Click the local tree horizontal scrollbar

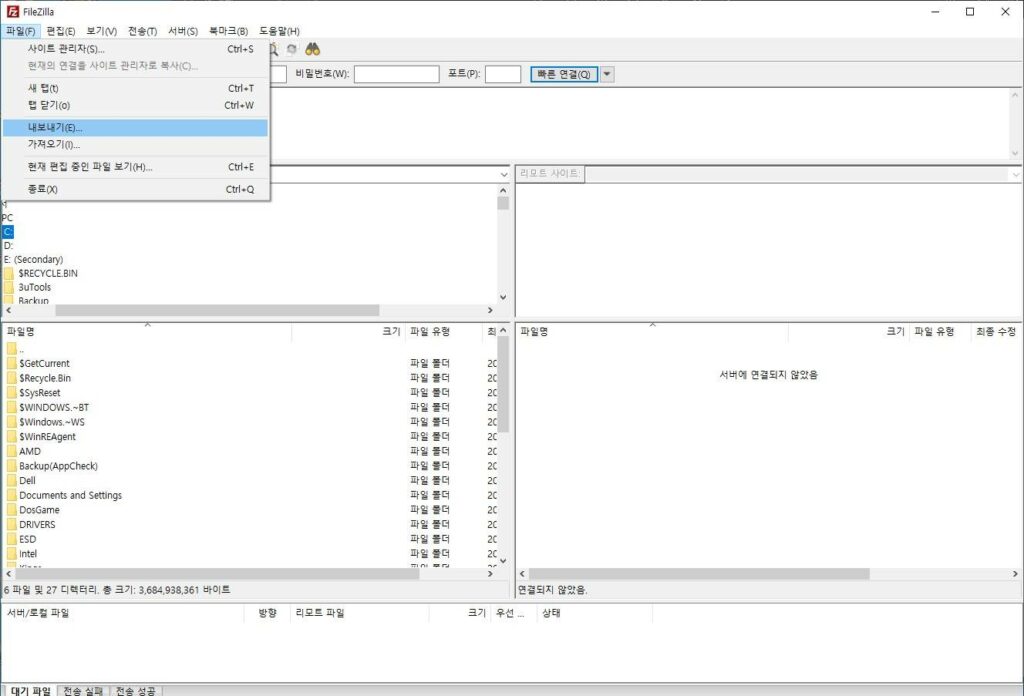pos(249,311)
